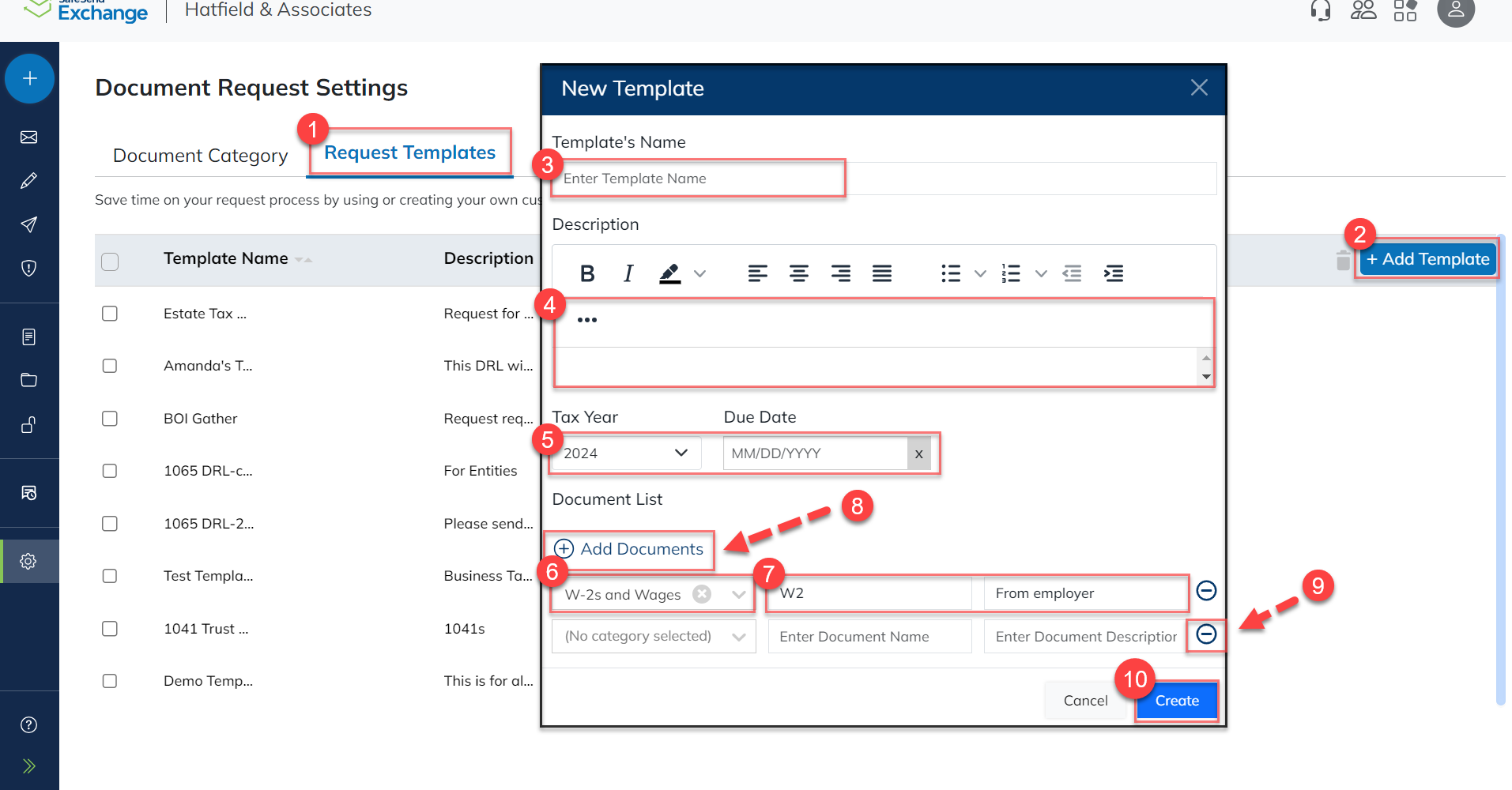
Task: Open the headset support icon in the header
Action: click(x=1318, y=10)
